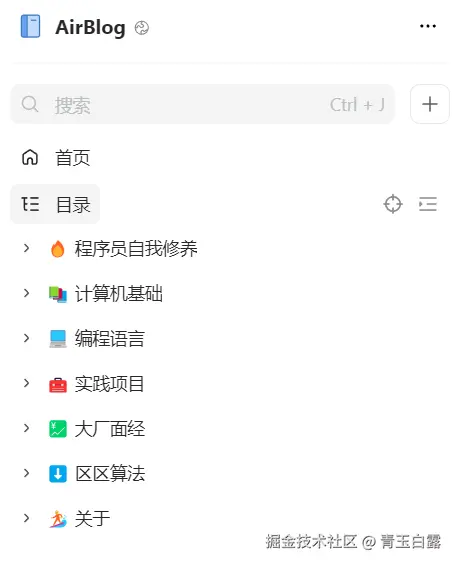
Task: Click the home icon next to 首页
Action: click(x=30, y=157)
